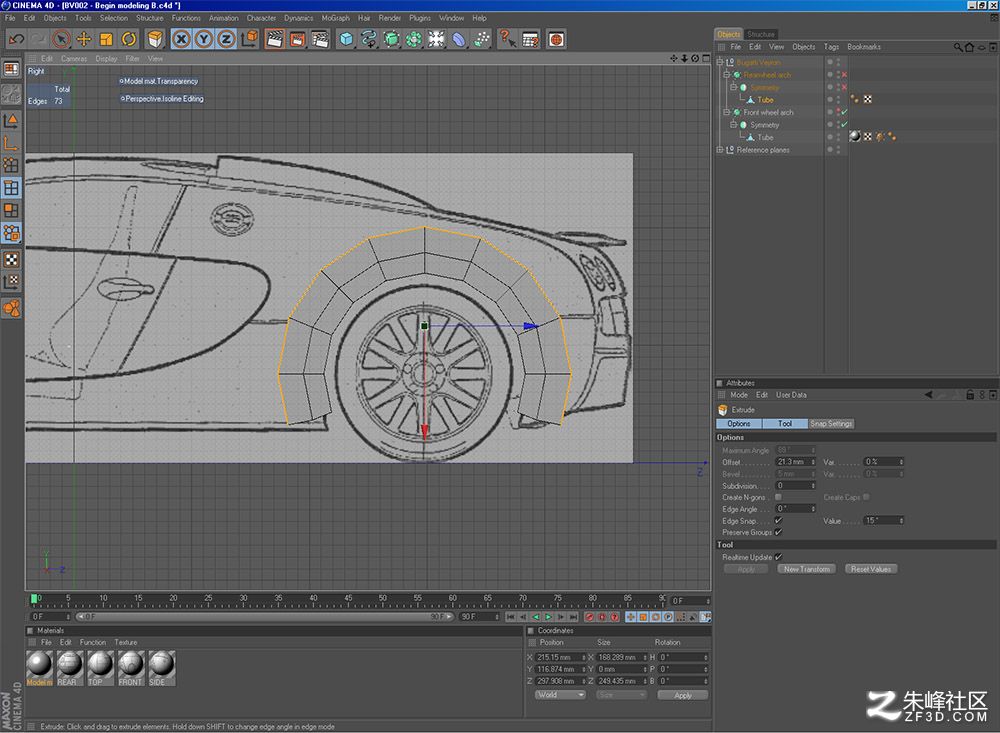Open the Selection menu
The width and height of the screenshot is (1000, 733).
click(114, 18)
